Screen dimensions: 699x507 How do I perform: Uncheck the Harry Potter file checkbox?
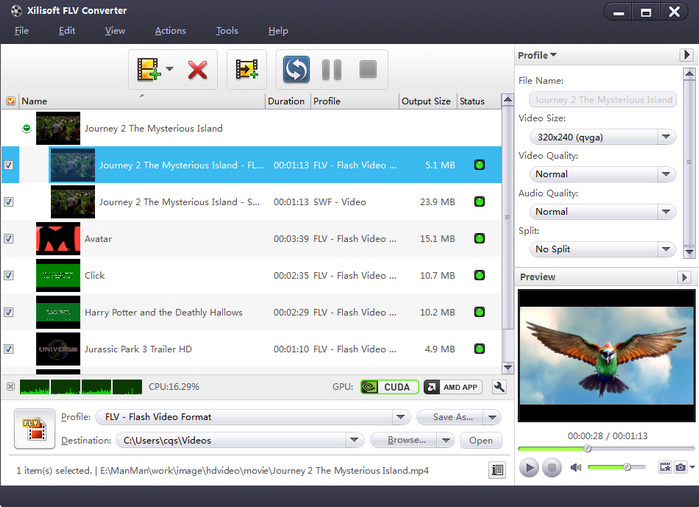coord(9,312)
